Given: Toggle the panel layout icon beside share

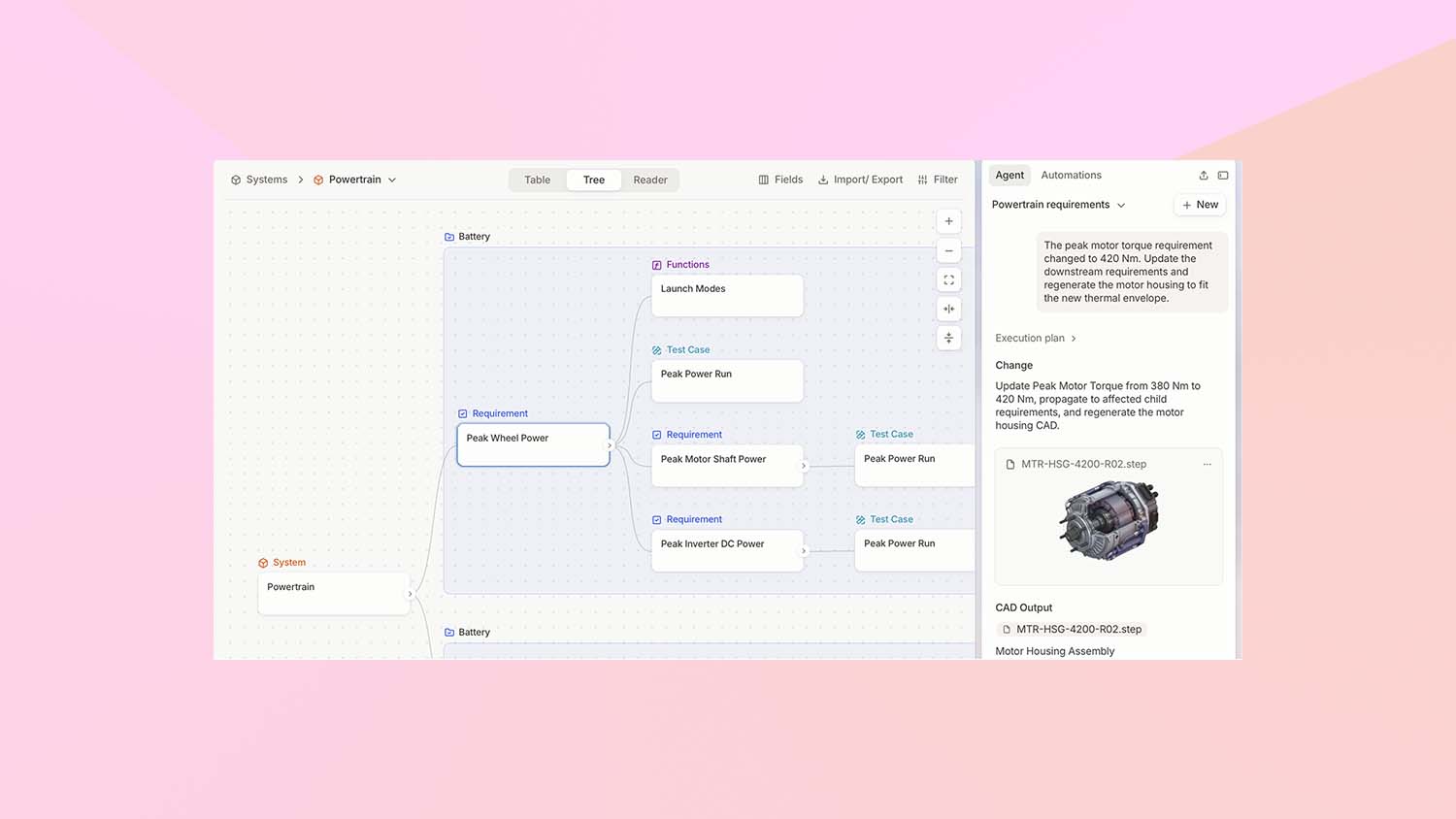Looking at the screenshot, I should coord(1223,176).
